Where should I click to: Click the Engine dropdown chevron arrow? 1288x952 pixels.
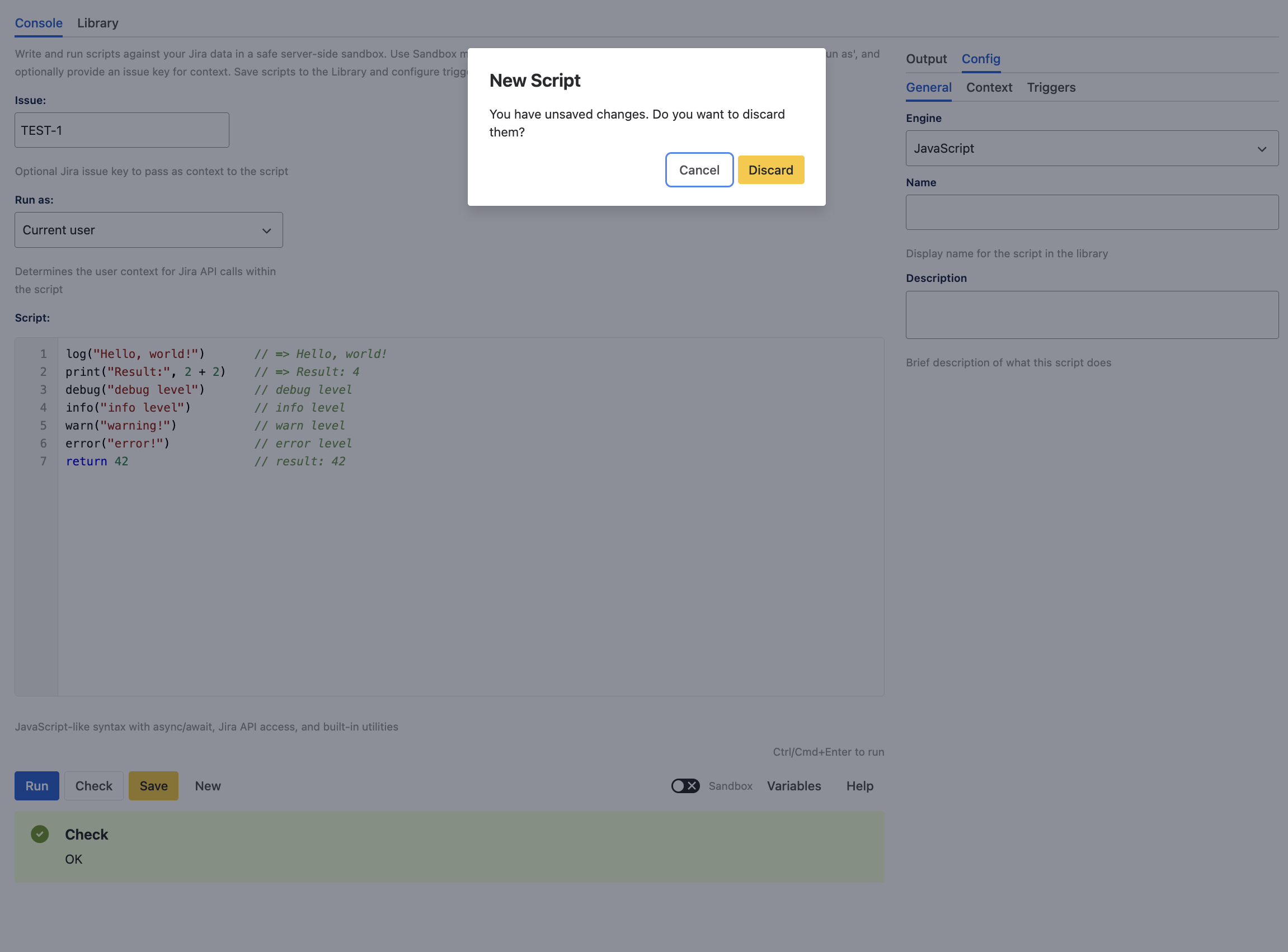(x=1262, y=149)
